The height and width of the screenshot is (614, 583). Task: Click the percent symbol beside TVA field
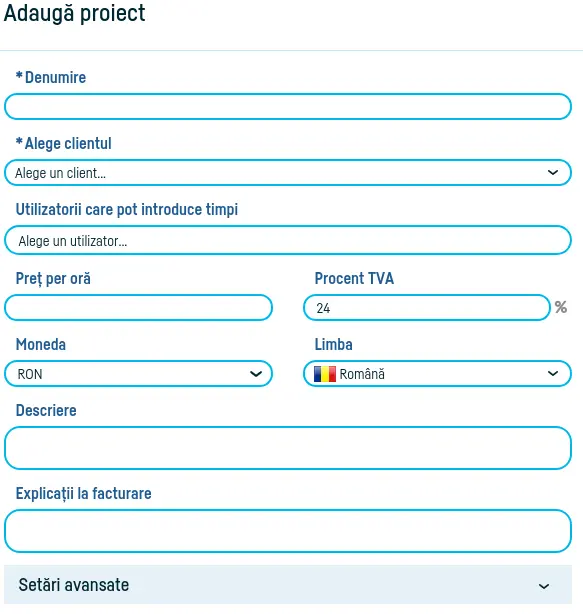pyautogui.click(x=561, y=307)
